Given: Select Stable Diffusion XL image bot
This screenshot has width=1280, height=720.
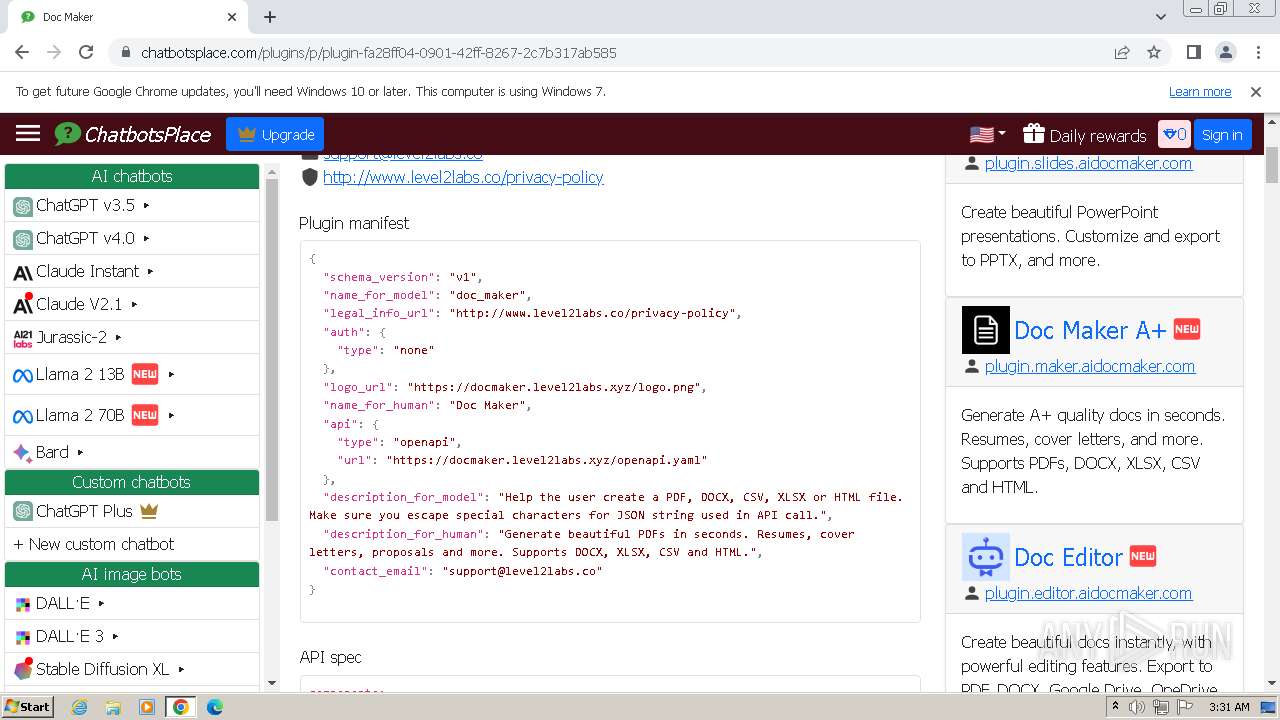Looking at the screenshot, I should (x=103, y=669).
